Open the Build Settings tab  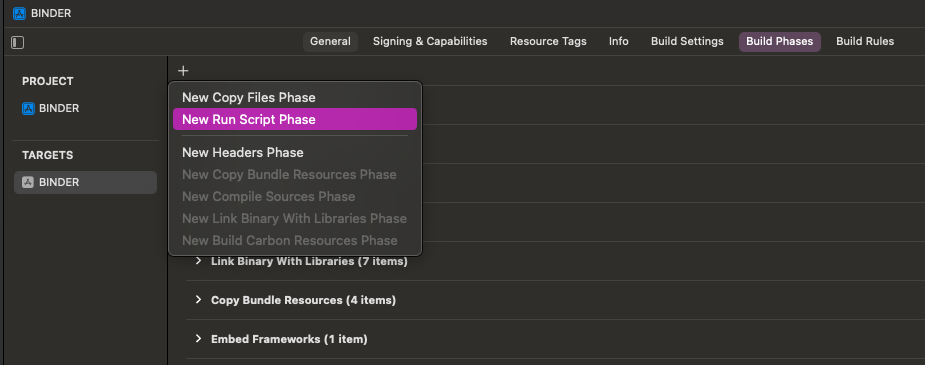point(687,41)
